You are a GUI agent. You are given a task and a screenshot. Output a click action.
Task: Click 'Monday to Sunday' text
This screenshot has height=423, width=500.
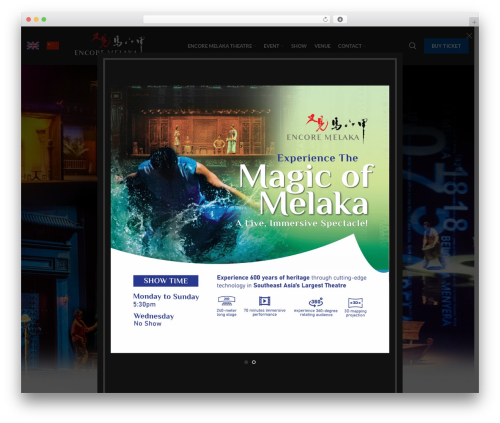[166, 296]
